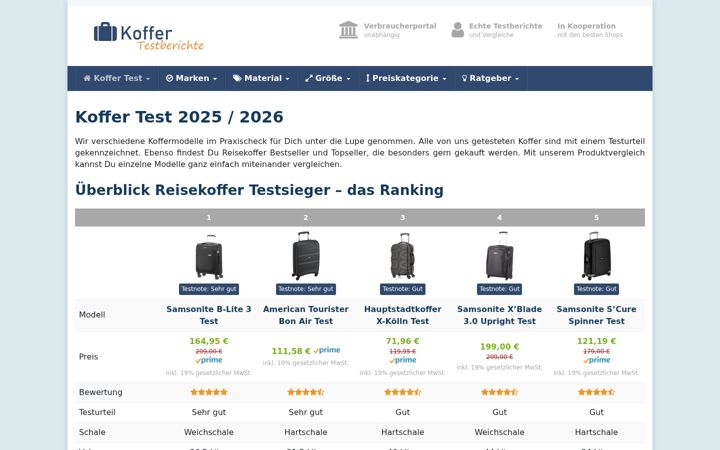Viewport: 720px width, 450px height.
Task: Click the prime logo under 121,19 € price
Action: [596, 360]
